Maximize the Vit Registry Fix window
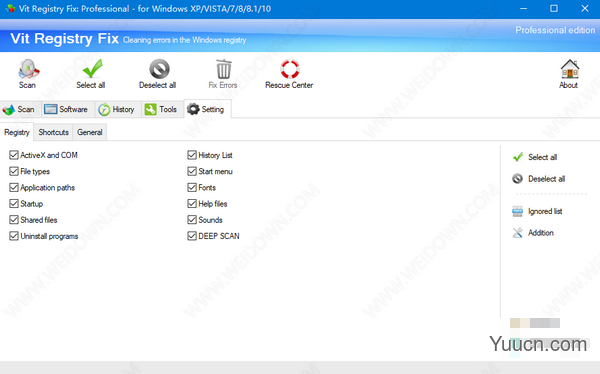 [x=554, y=8]
